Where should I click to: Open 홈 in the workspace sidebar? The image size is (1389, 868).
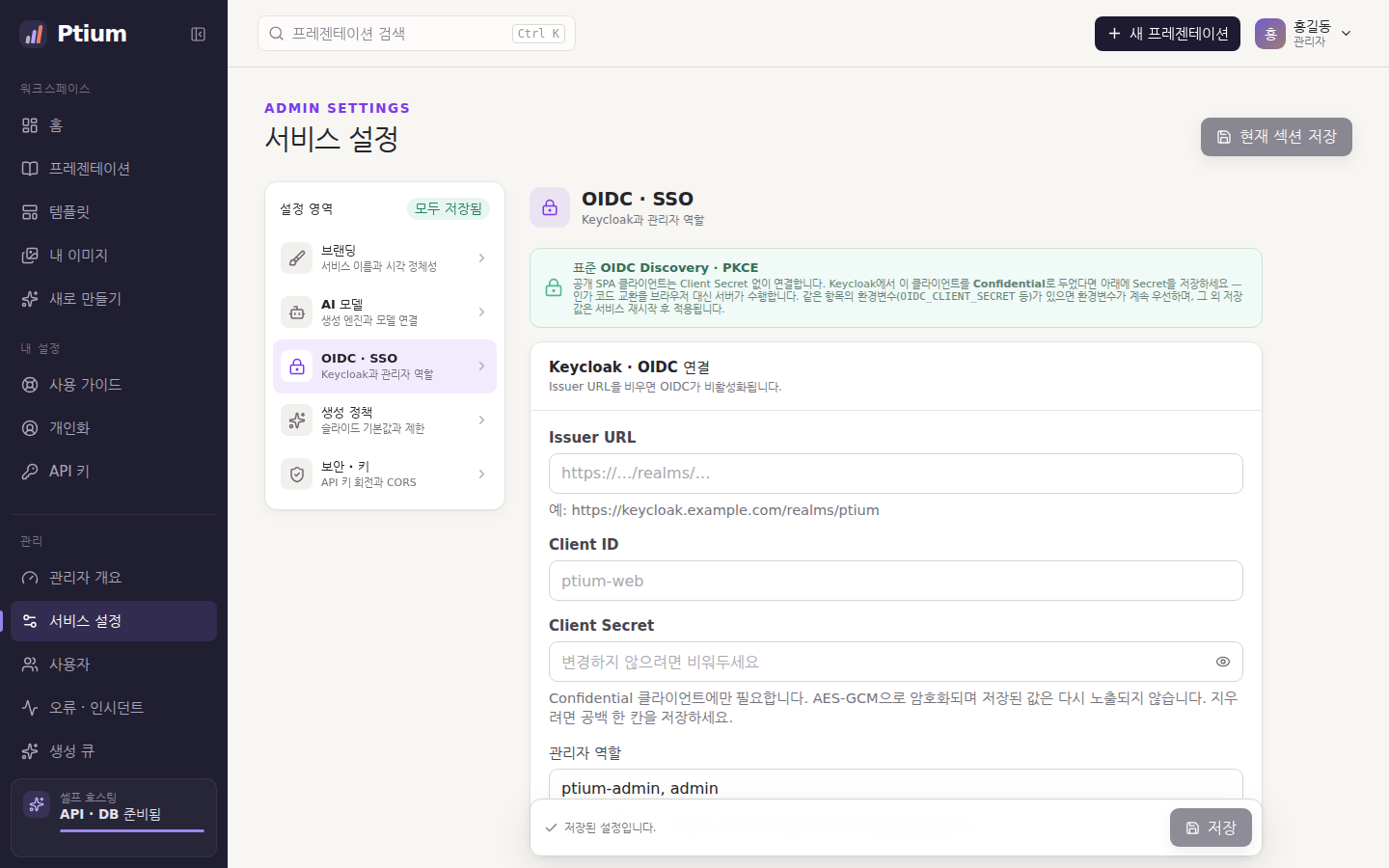pyautogui.click(x=114, y=125)
